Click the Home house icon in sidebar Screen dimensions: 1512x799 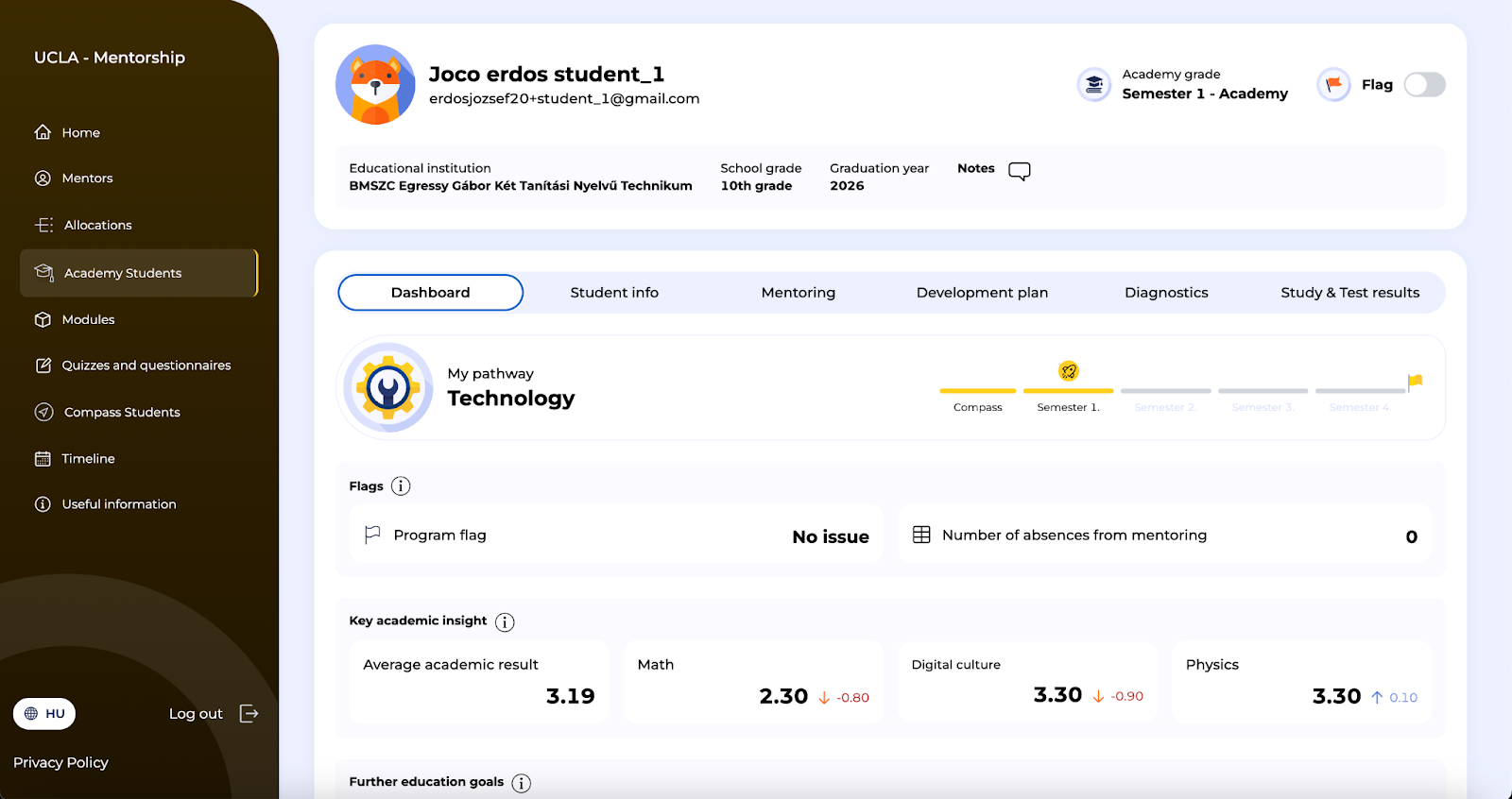pos(43,132)
